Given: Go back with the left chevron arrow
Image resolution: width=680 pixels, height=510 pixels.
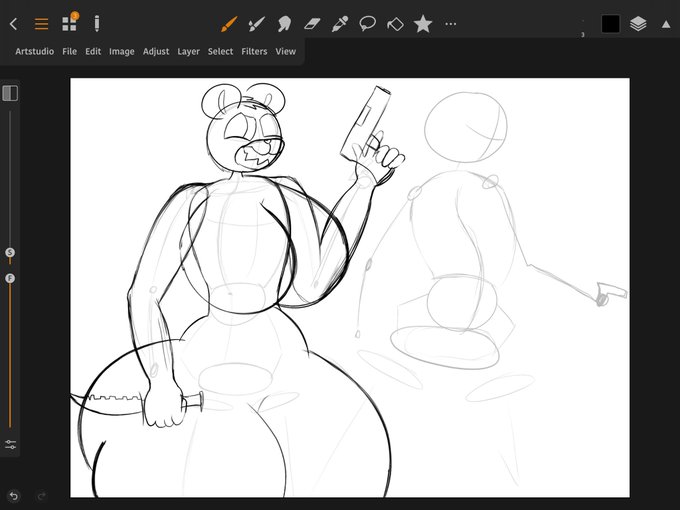Looking at the screenshot, I should (x=13, y=24).
